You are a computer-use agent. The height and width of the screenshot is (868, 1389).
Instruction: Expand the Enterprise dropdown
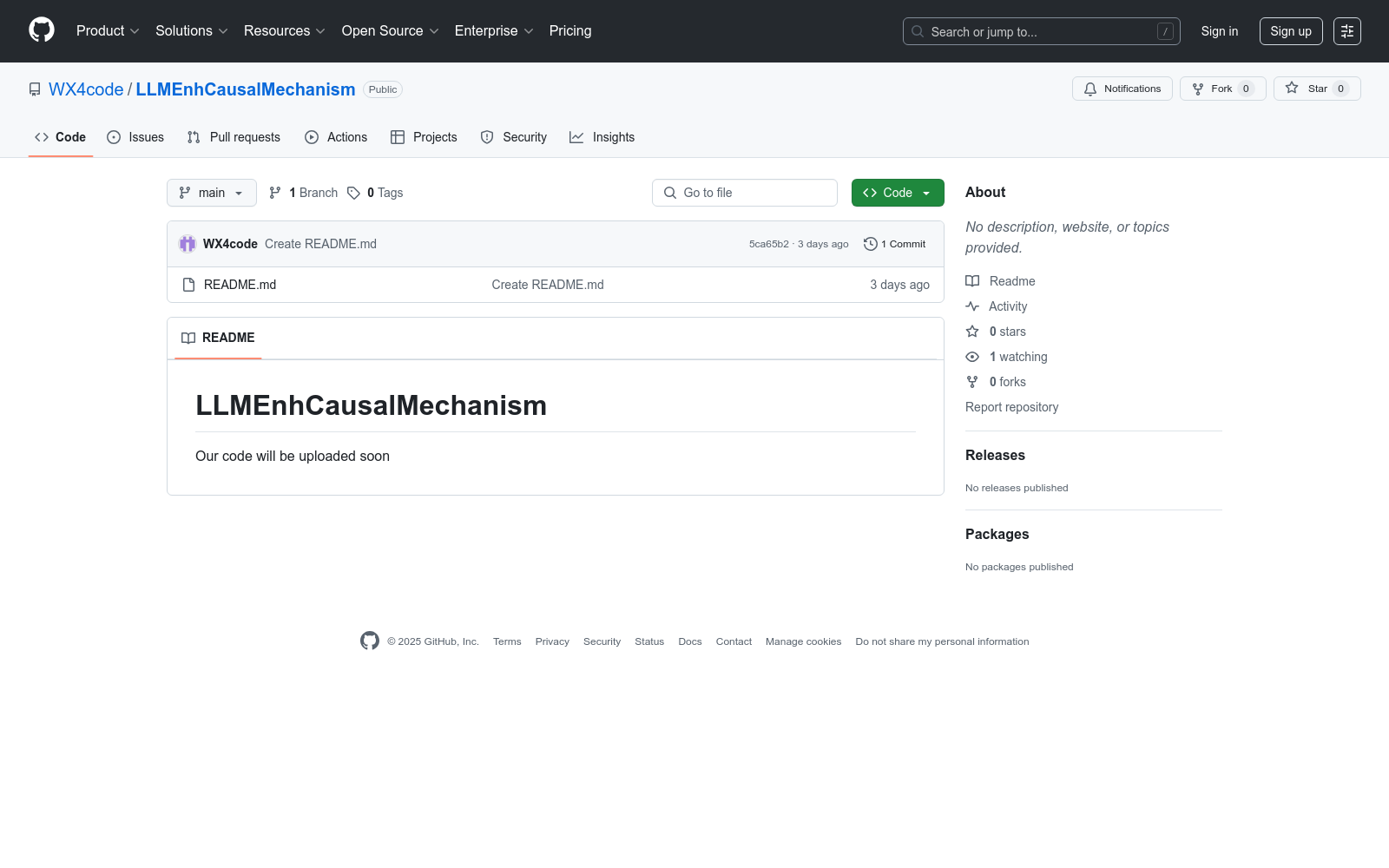(x=494, y=30)
